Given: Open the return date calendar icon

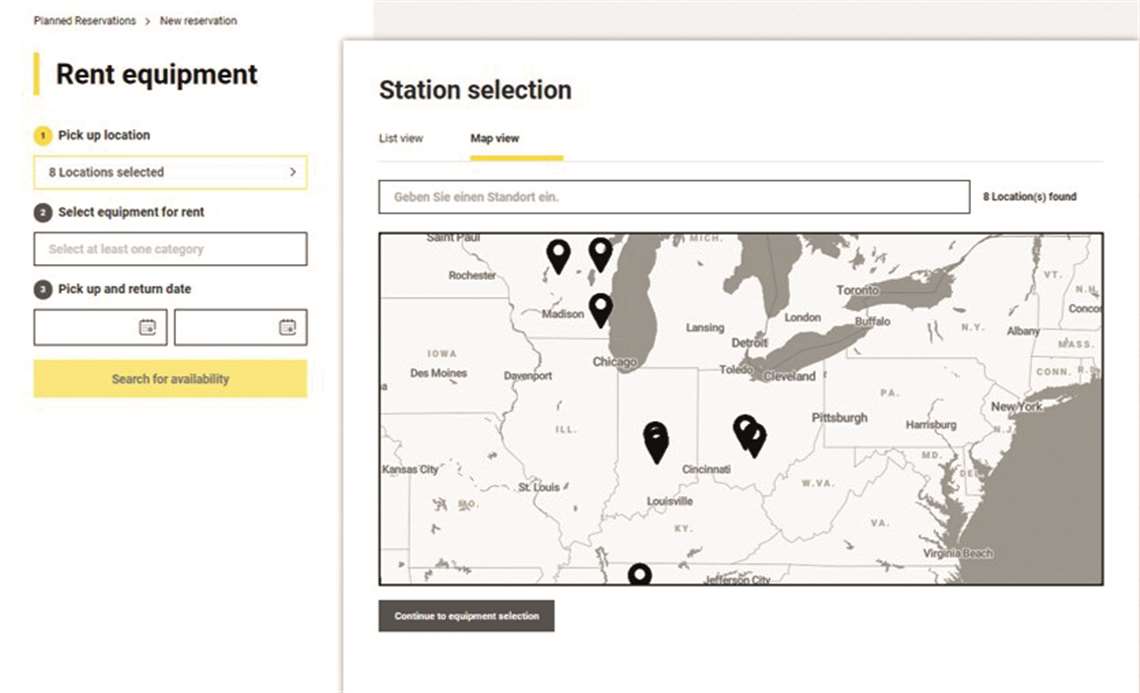Looking at the screenshot, I should coord(288,327).
